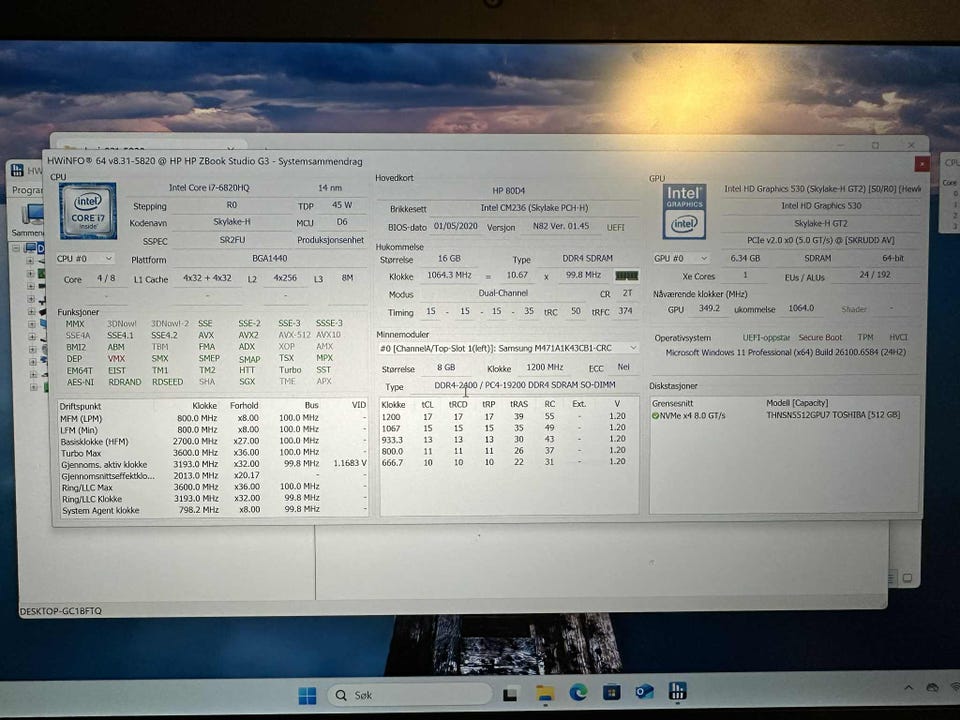Viewport: 960px width, 720px height.
Task: Click the Secure Boot label
Action: [x=820, y=337]
